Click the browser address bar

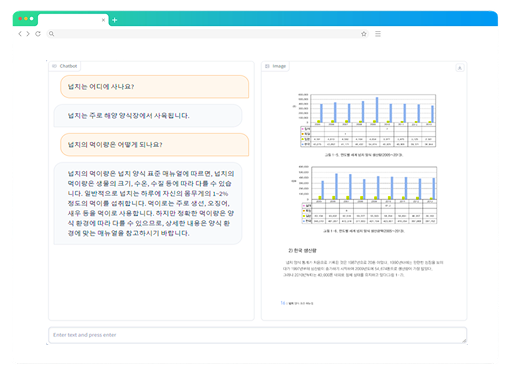(207, 34)
